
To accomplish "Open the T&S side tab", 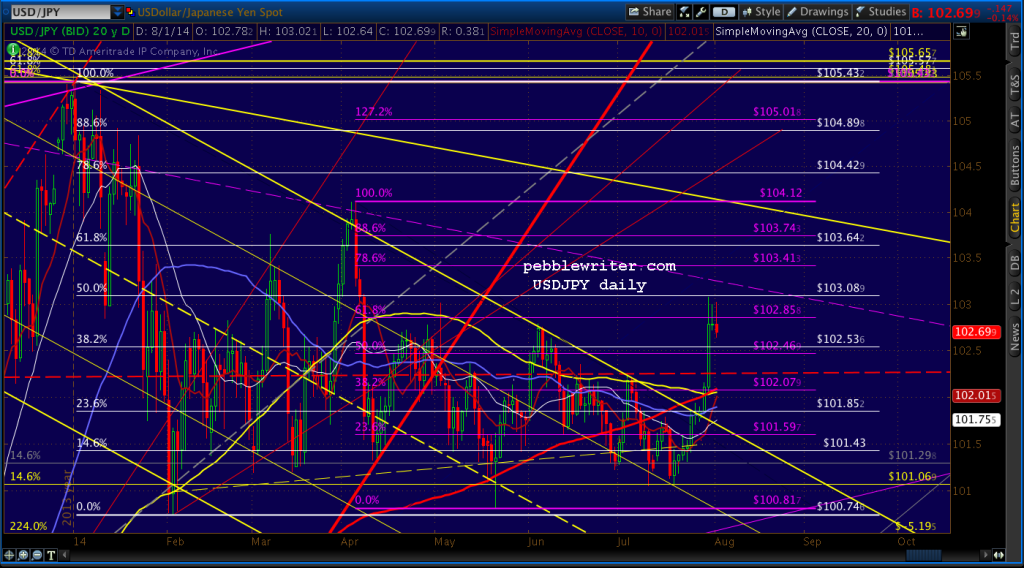I will pos(1014,86).
